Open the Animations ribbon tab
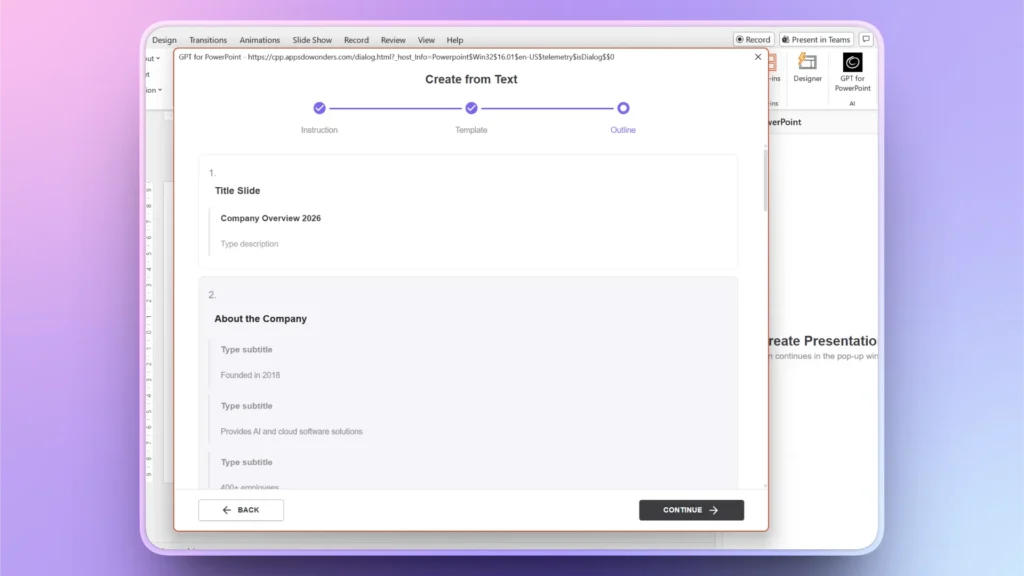 click(259, 40)
